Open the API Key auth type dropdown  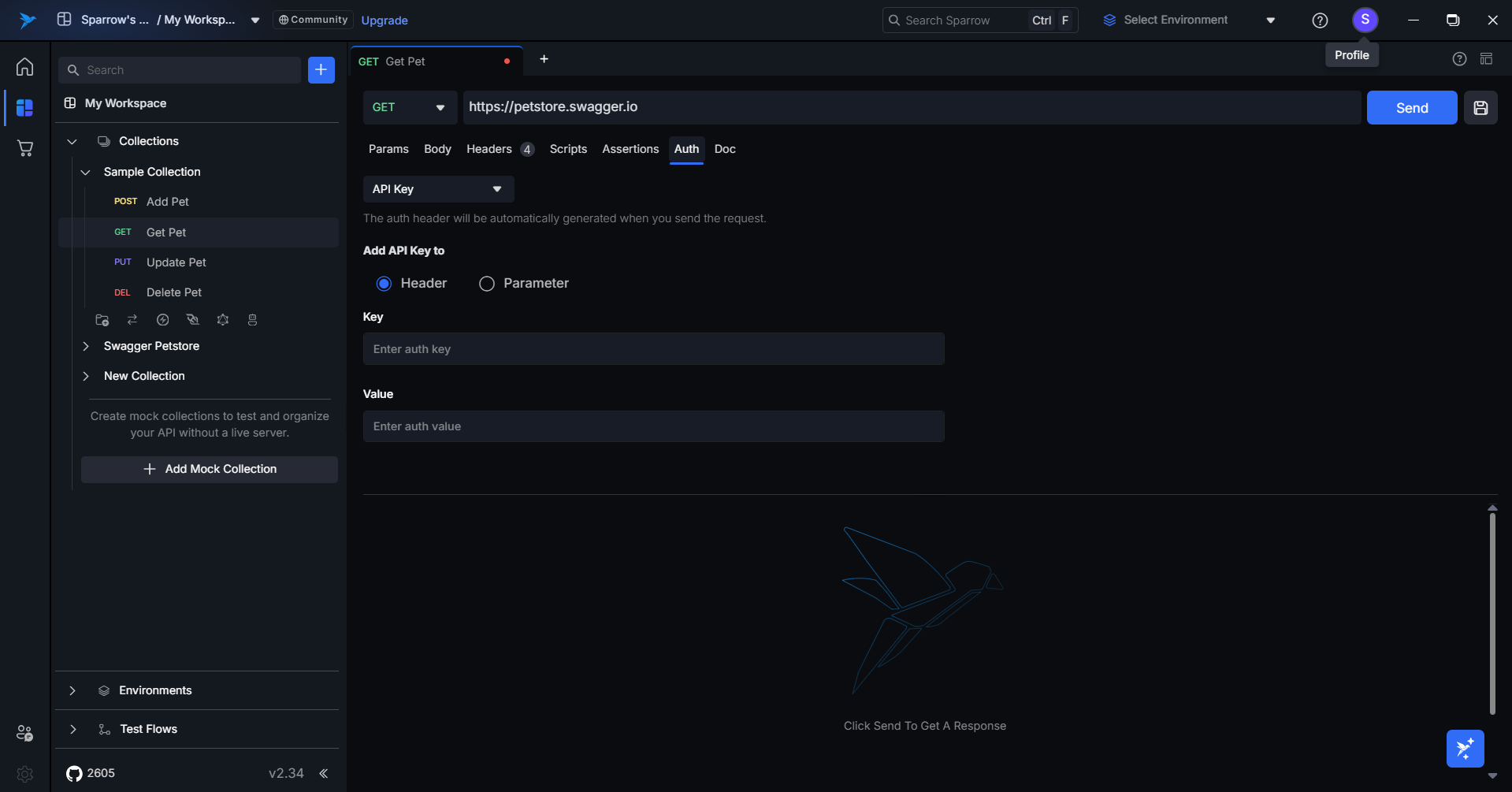(x=438, y=189)
